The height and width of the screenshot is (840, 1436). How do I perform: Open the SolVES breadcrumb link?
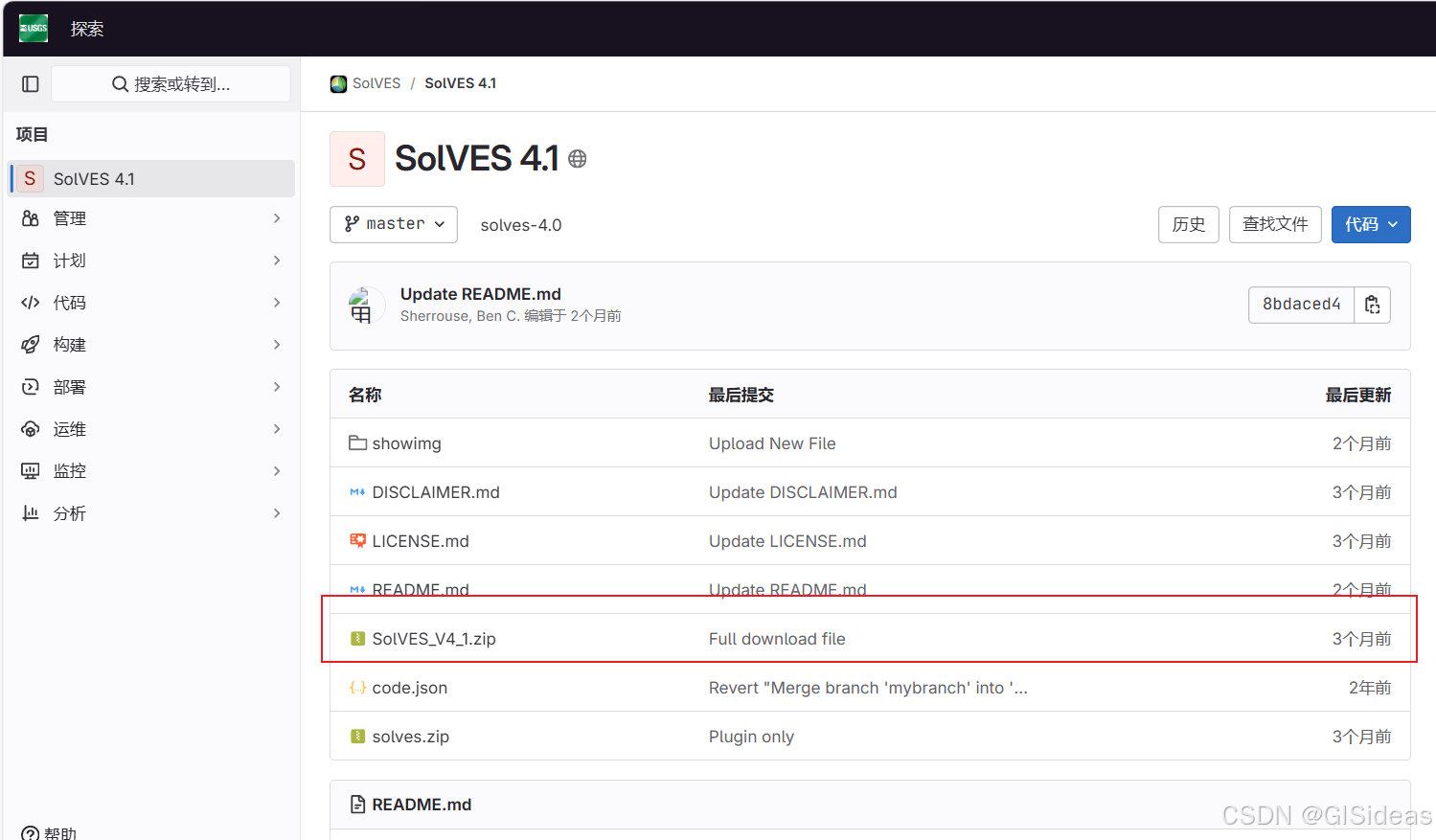coord(376,83)
